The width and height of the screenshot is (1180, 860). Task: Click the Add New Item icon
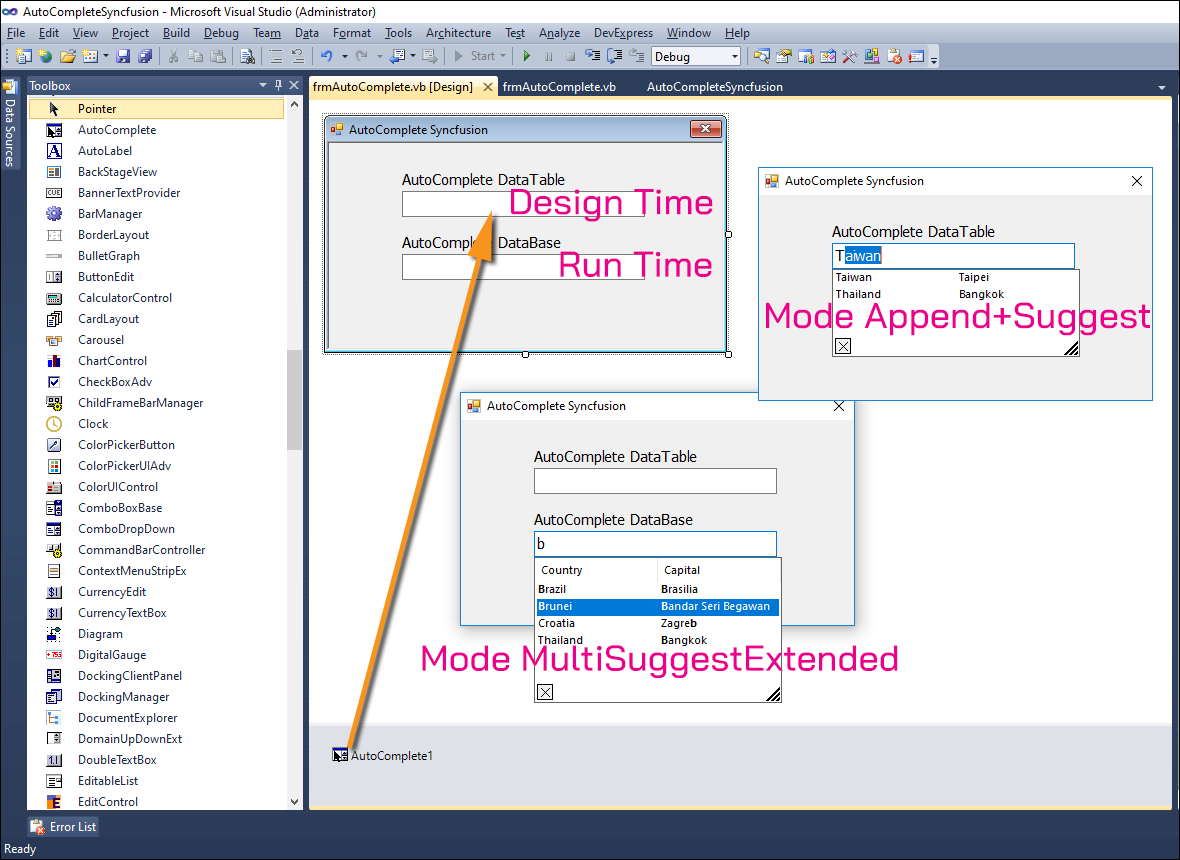pos(90,56)
